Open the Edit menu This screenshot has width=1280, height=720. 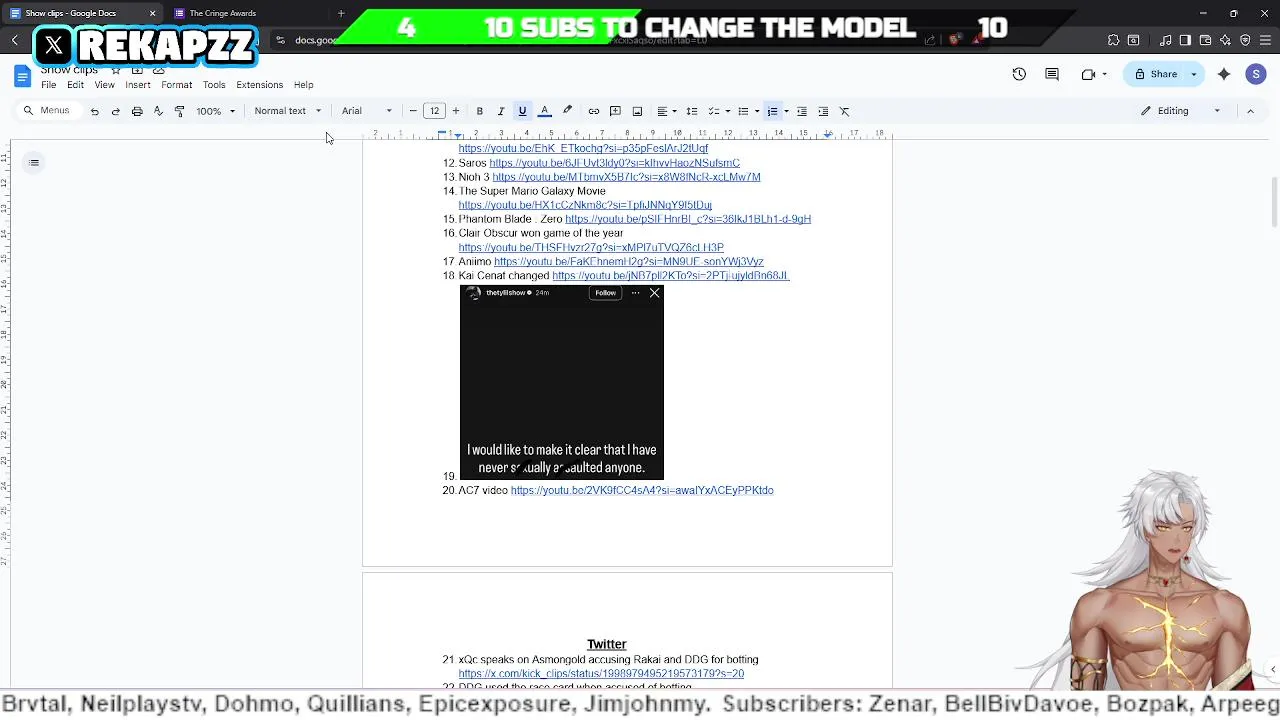(75, 85)
